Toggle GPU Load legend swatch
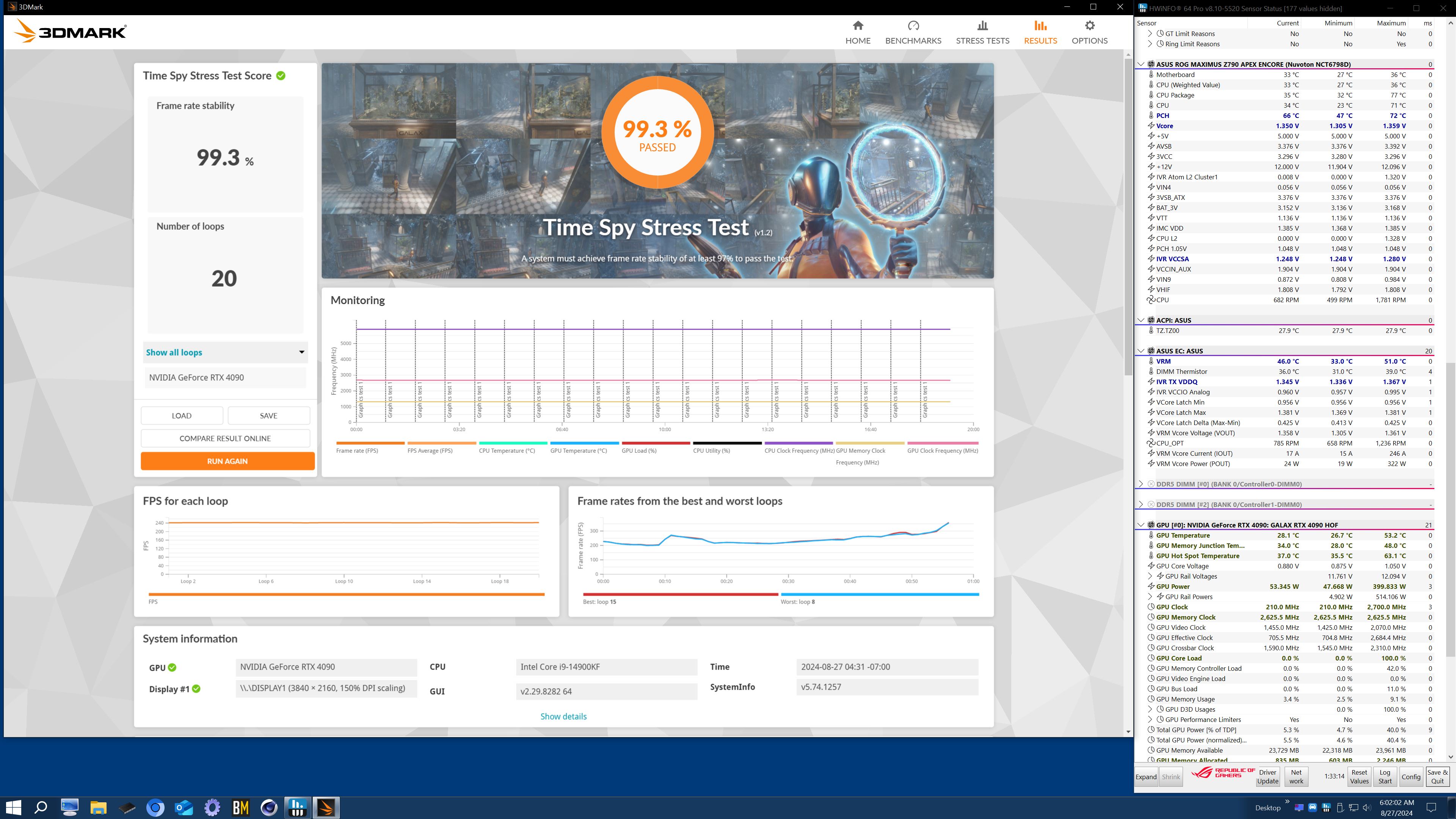 point(656,443)
